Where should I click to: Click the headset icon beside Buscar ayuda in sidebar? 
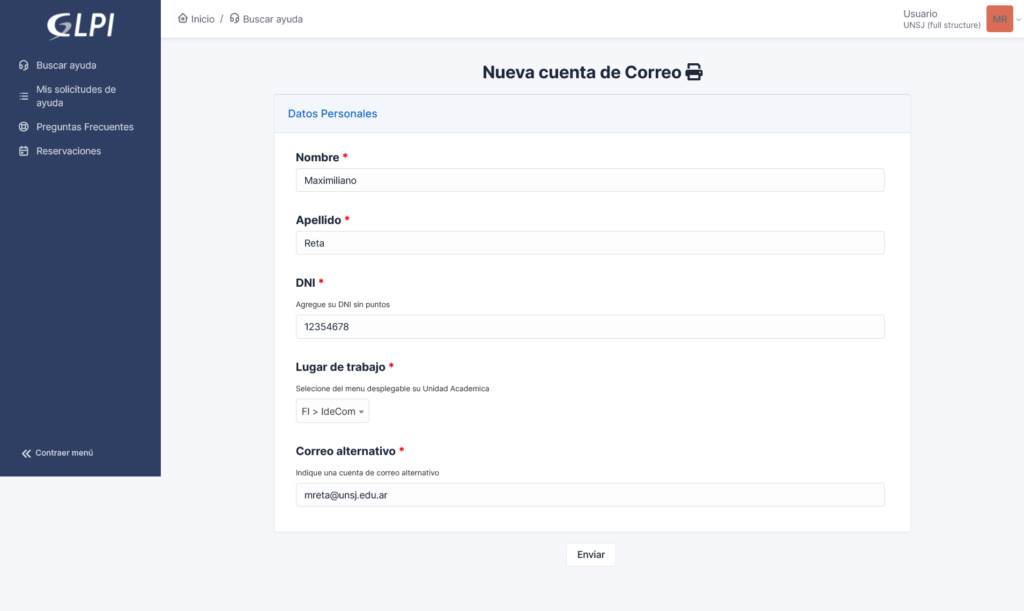(24, 65)
